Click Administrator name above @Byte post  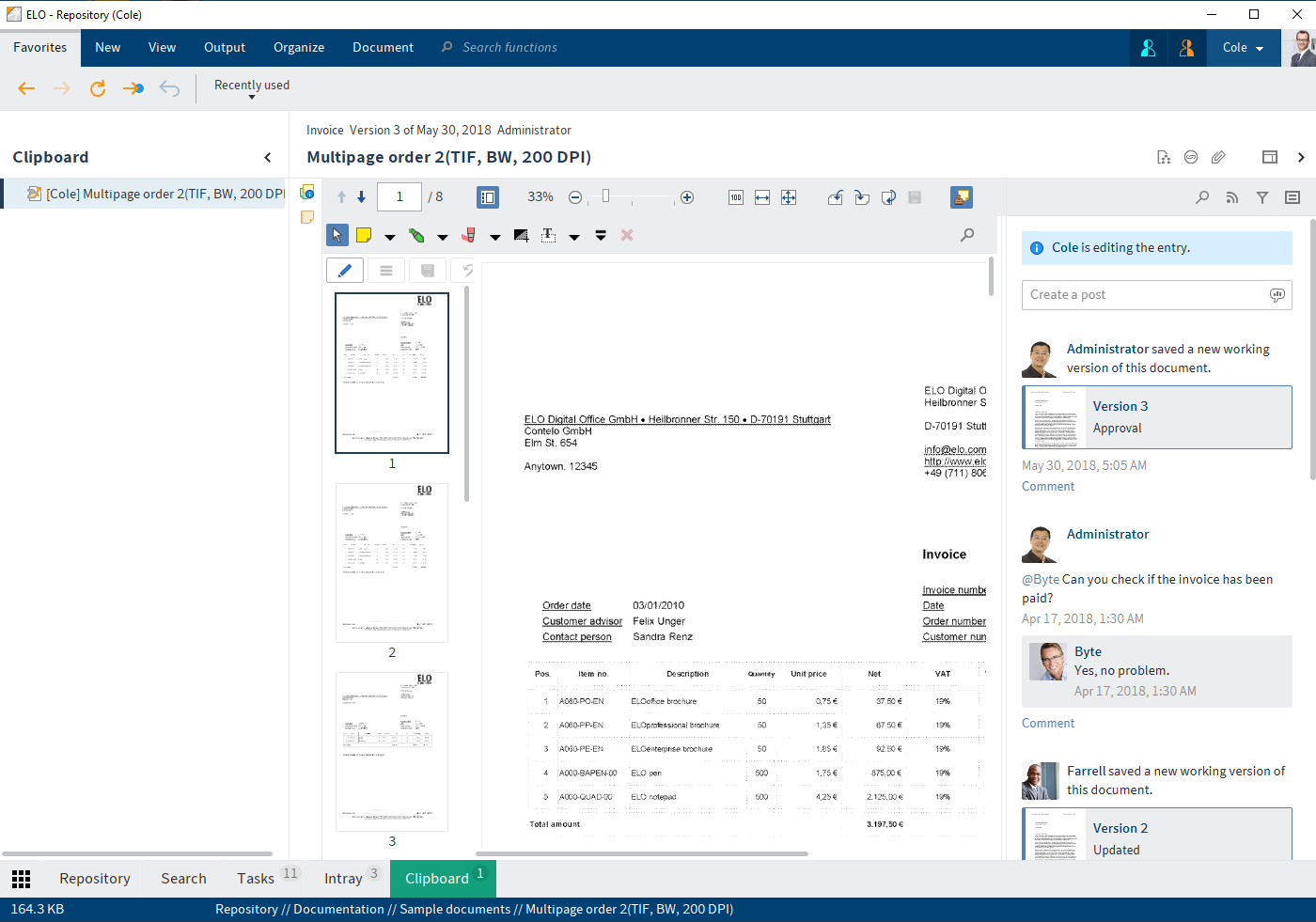pos(1107,534)
